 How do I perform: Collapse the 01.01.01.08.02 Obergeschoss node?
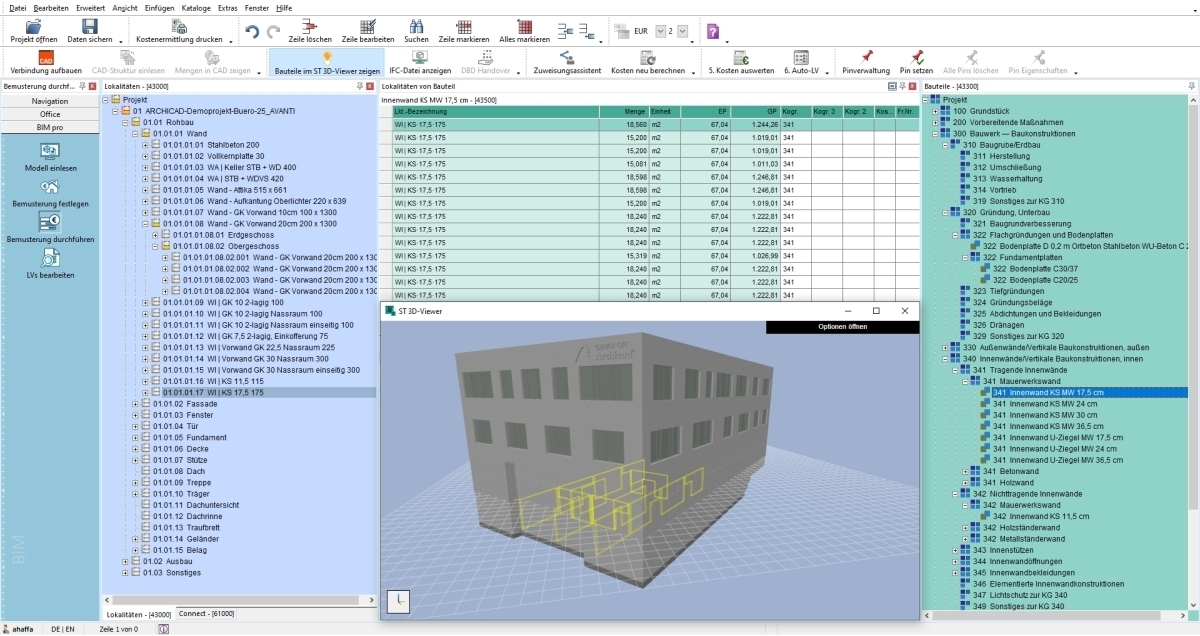pos(156,246)
